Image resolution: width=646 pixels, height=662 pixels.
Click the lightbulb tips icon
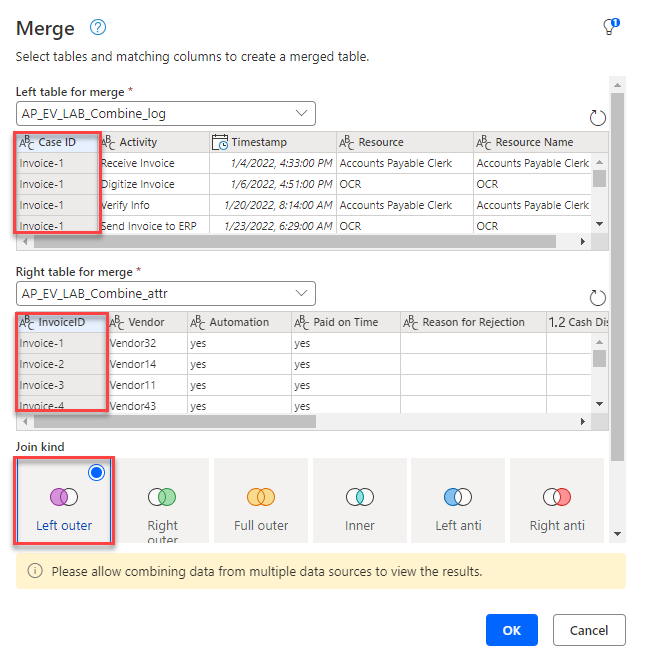tap(611, 27)
